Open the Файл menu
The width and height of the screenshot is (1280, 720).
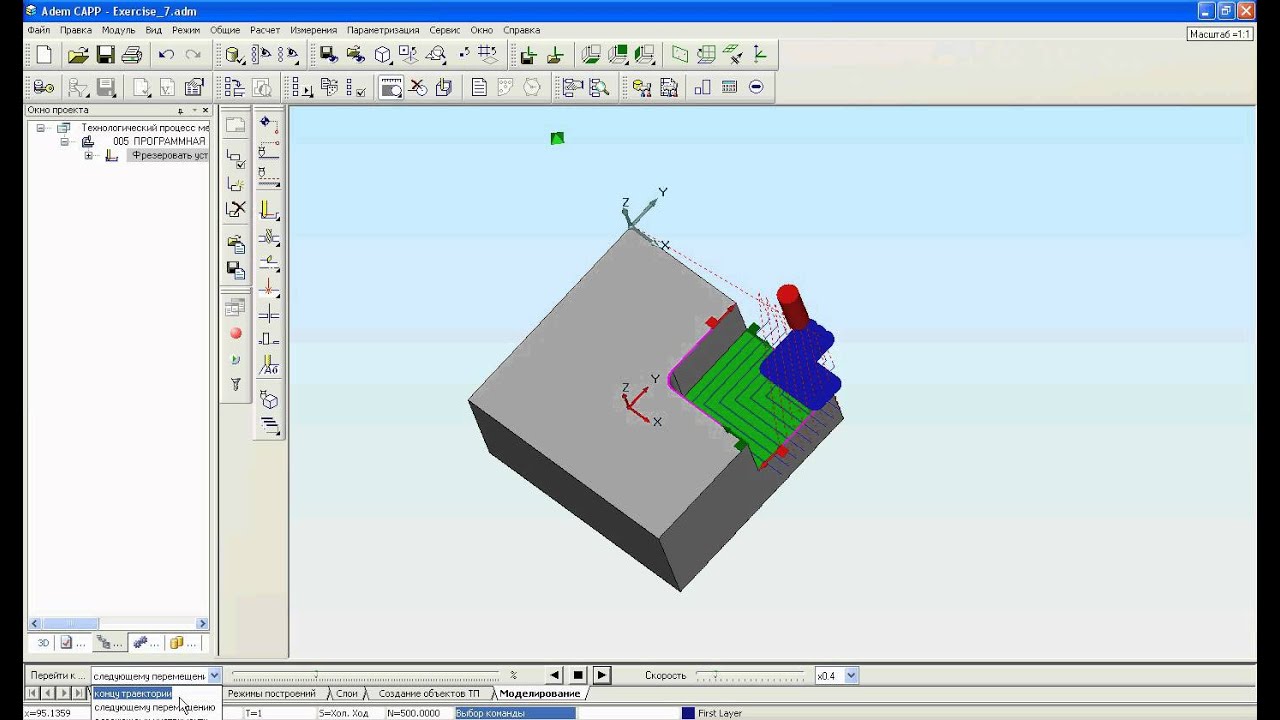[x=39, y=30]
